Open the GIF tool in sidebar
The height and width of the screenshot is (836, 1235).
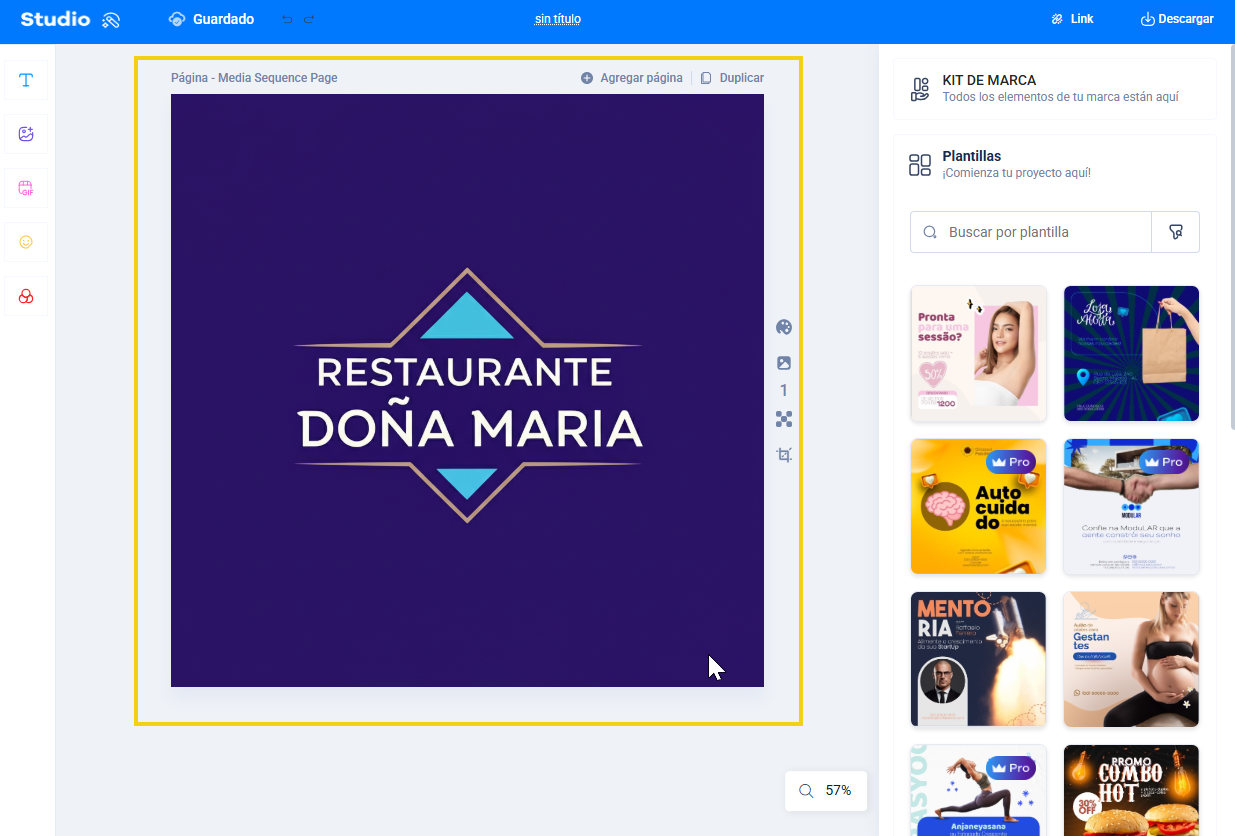click(x=26, y=188)
